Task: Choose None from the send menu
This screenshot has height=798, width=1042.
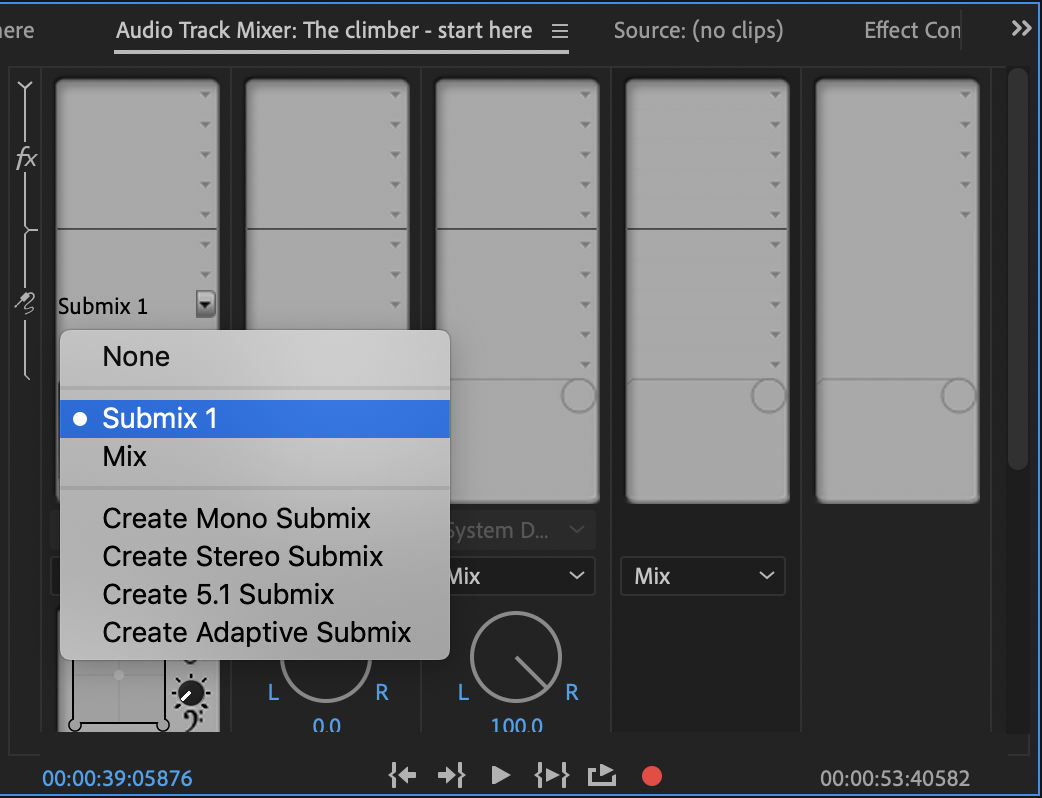Action: pyautogui.click(x=136, y=356)
